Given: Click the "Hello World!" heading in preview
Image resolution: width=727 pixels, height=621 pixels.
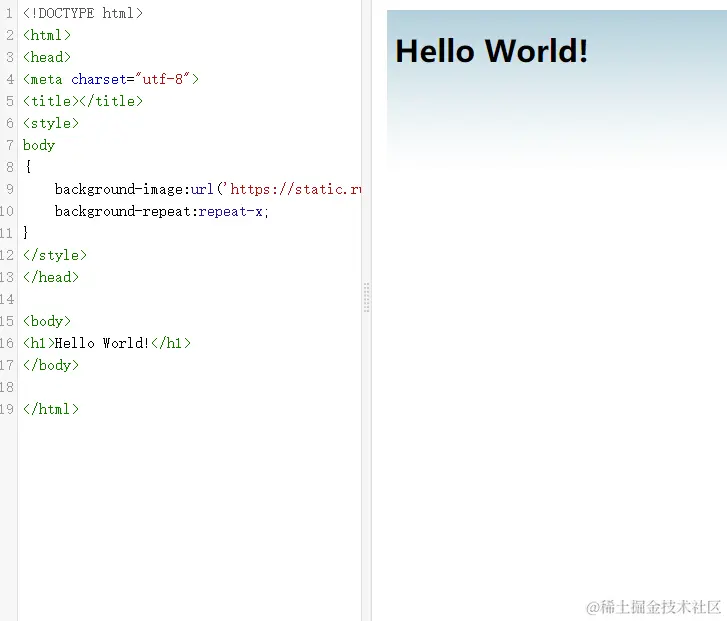Looking at the screenshot, I should click(491, 51).
